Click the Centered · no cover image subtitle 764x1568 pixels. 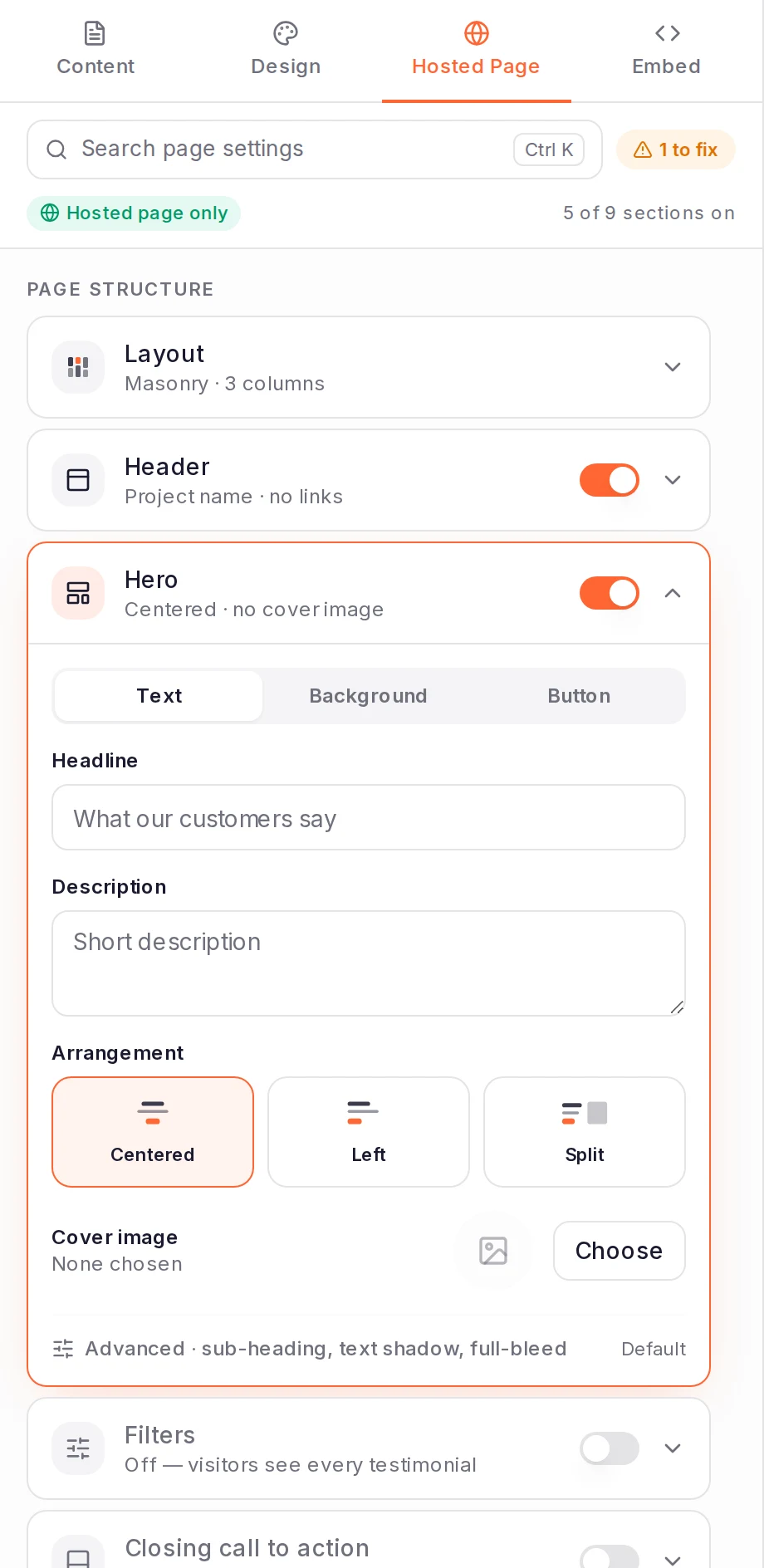[254, 610]
